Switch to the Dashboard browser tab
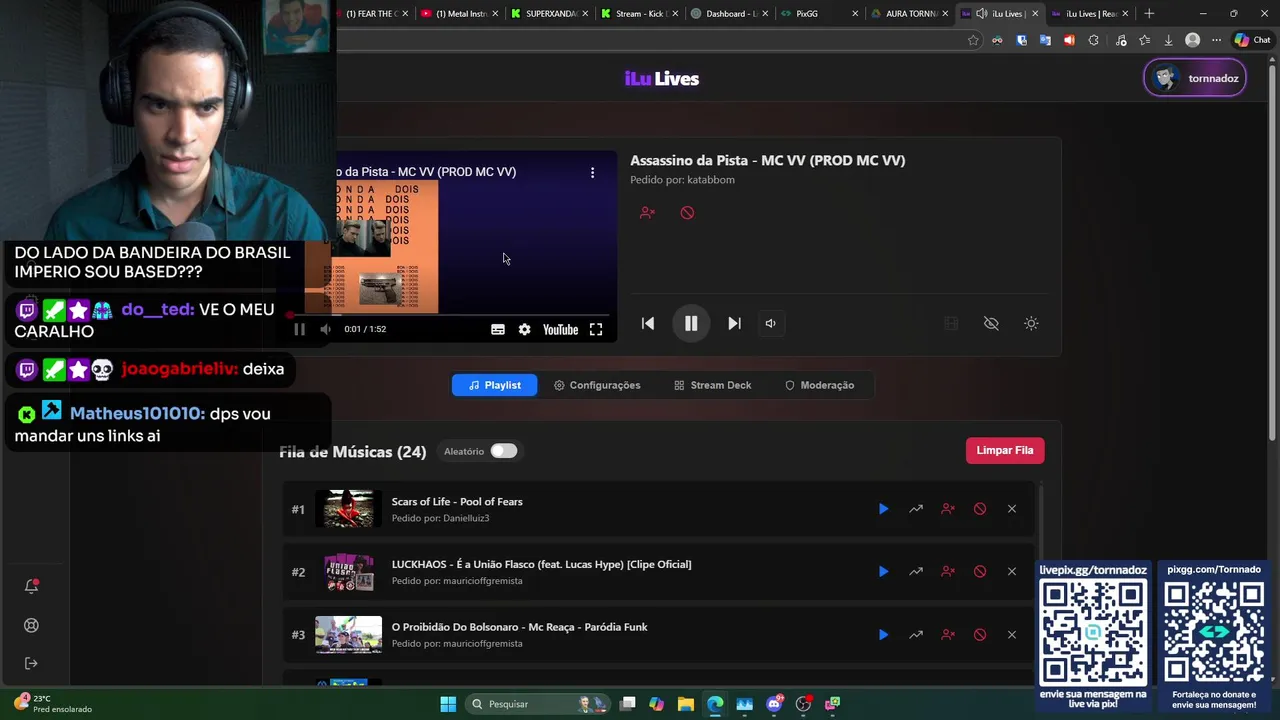1280x720 pixels. point(730,14)
